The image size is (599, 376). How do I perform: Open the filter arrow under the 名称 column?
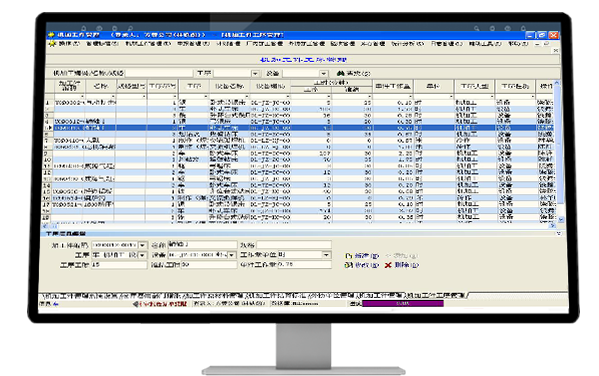(x=113, y=96)
